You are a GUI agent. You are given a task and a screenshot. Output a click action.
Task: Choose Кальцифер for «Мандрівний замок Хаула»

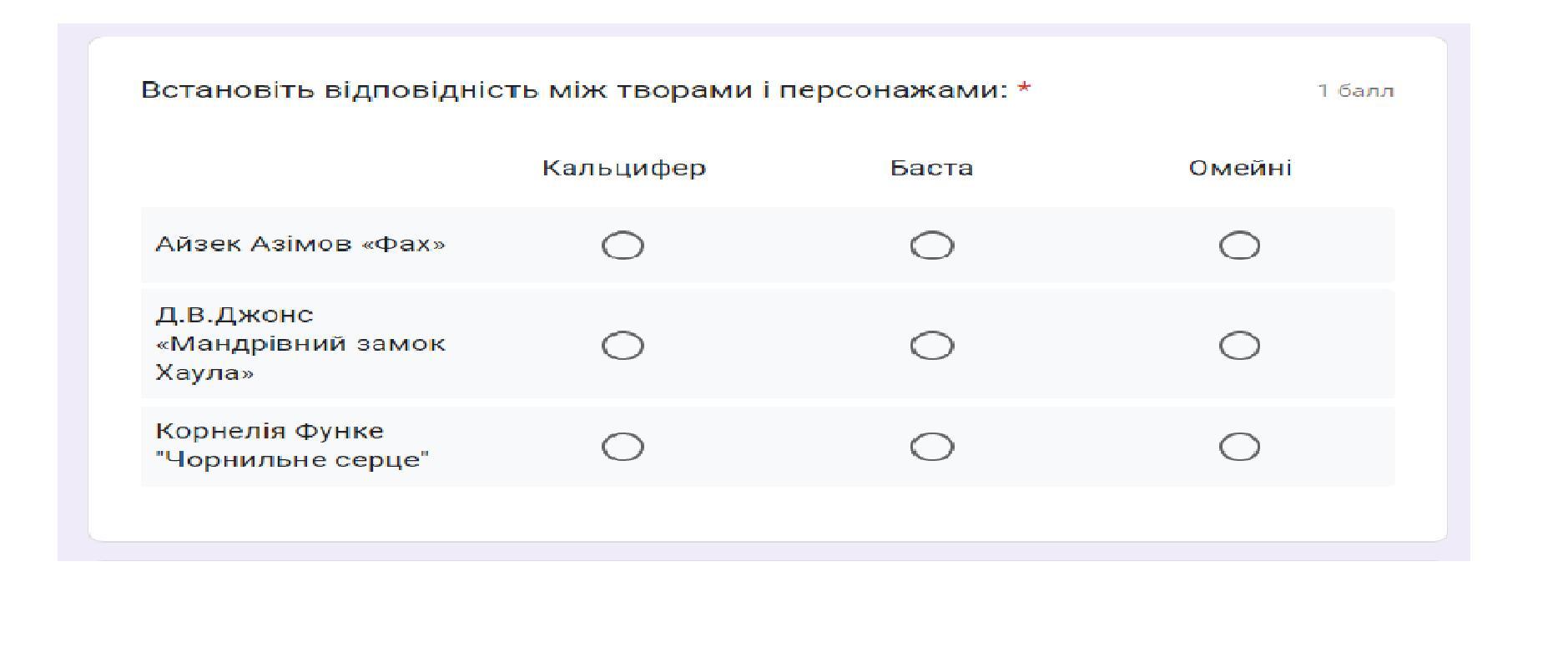click(623, 345)
